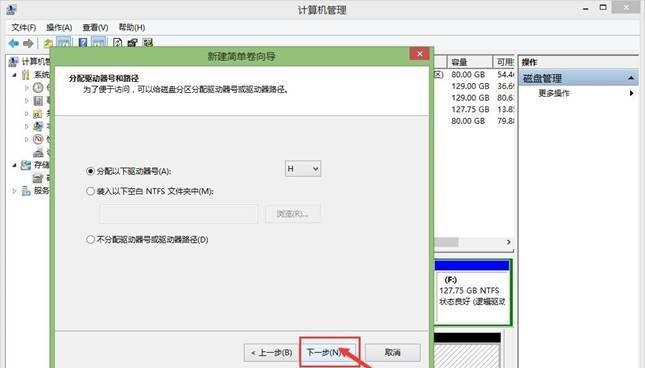
Task: Click the 分配驱动器号和路径 heading text
Action: point(104,78)
